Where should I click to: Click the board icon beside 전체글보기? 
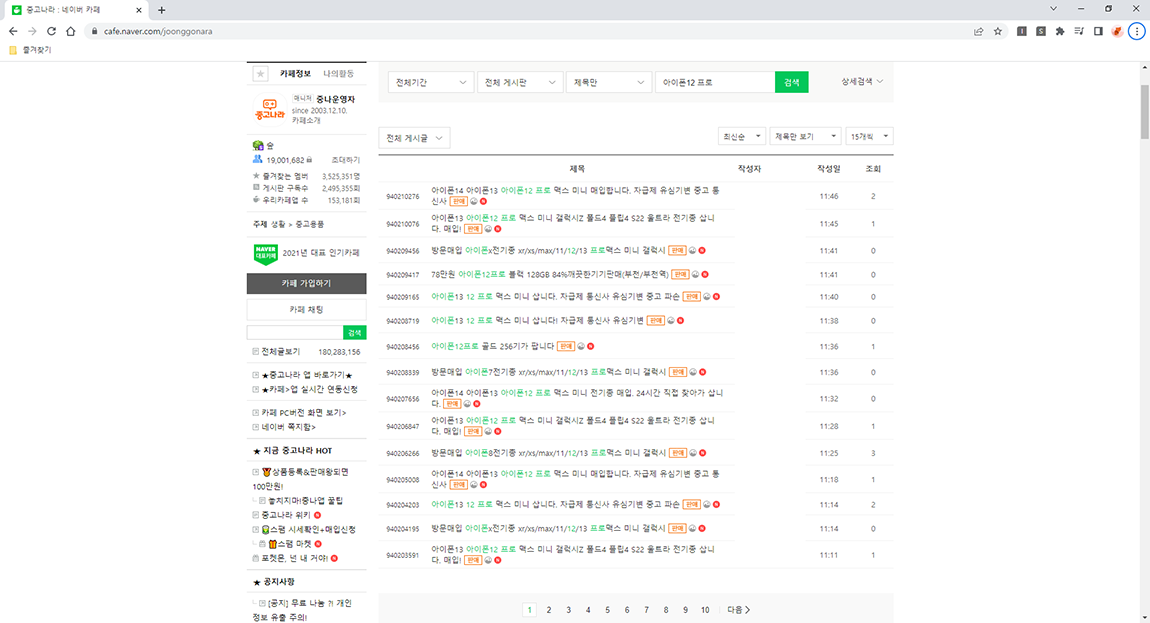256,351
